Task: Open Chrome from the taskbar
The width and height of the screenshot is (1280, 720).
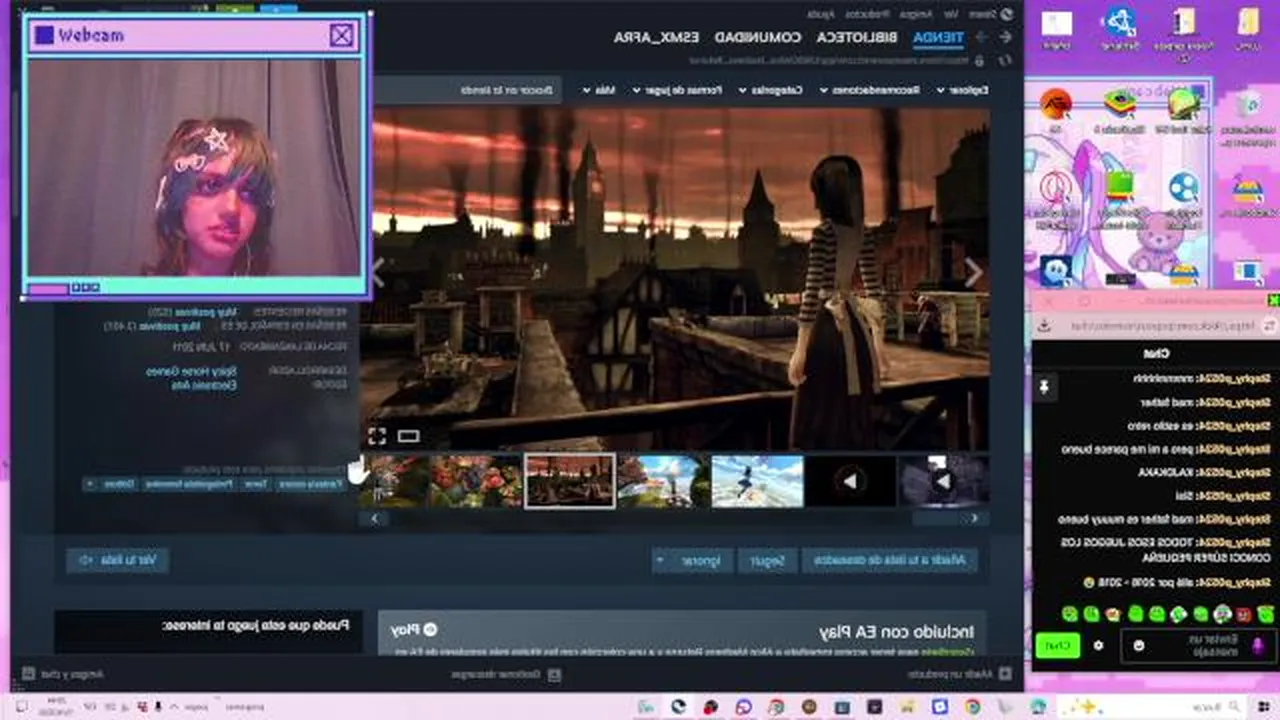Action: click(973, 707)
